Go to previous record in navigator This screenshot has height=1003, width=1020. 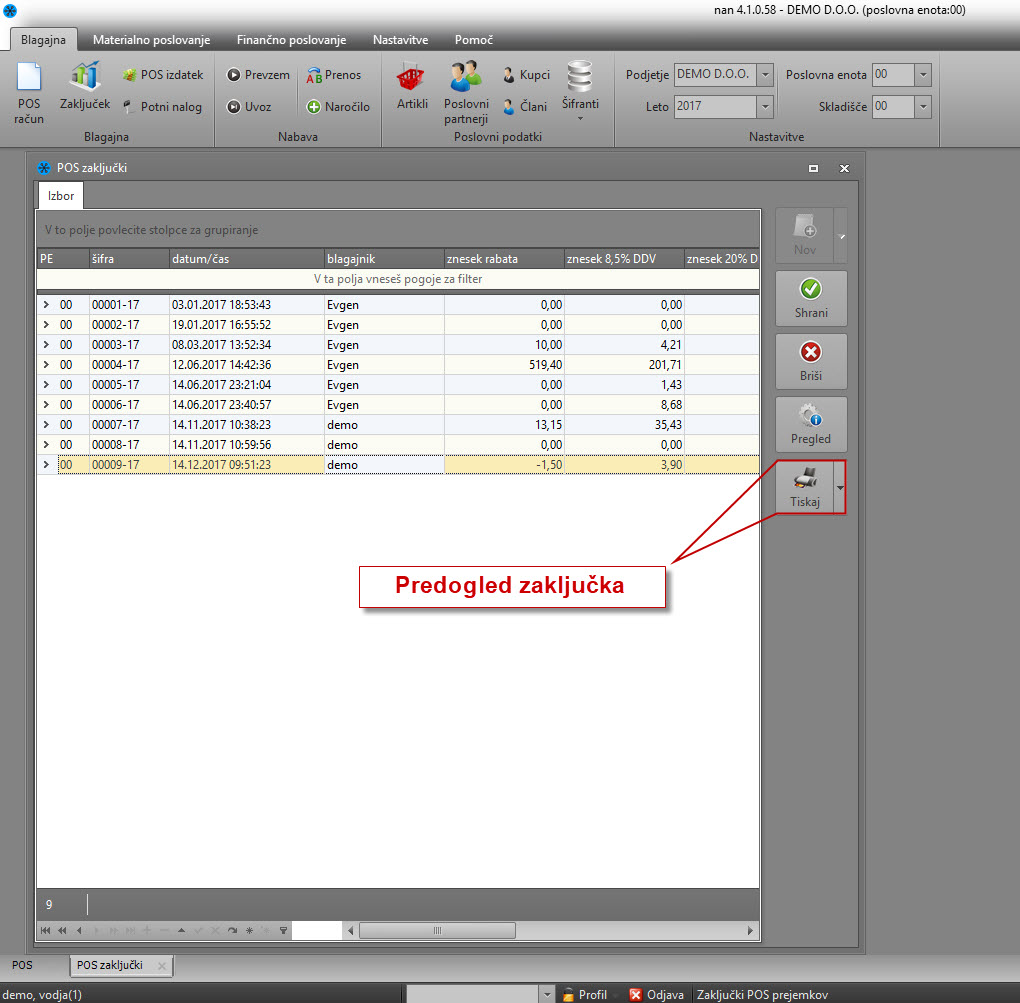pyautogui.click(x=79, y=930)
